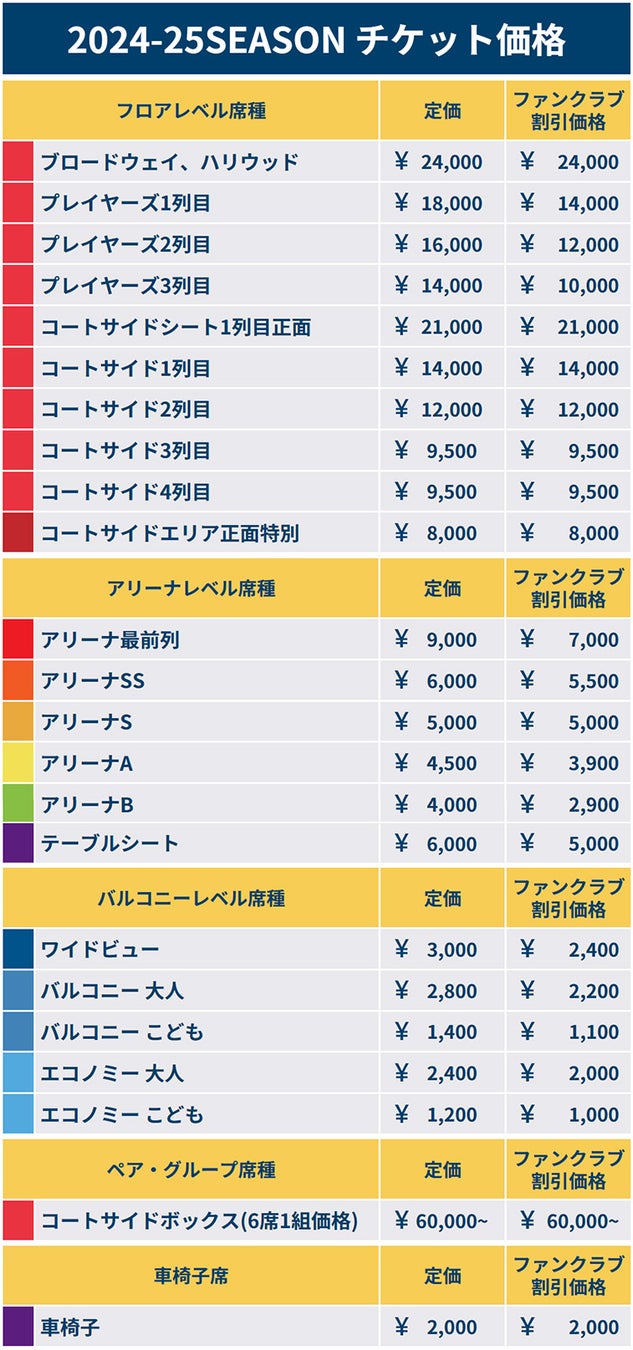This screenshot has width=633, height=1350.
Task: Select the ペア・グループ席種 header
Action: click(191, 1169)
